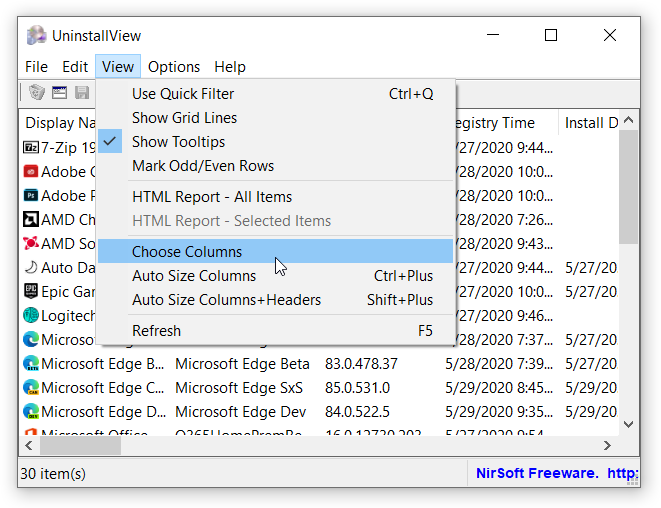Open the Help menu
Image resolution: width=661 pixels, height=508 pixels.
230,67
